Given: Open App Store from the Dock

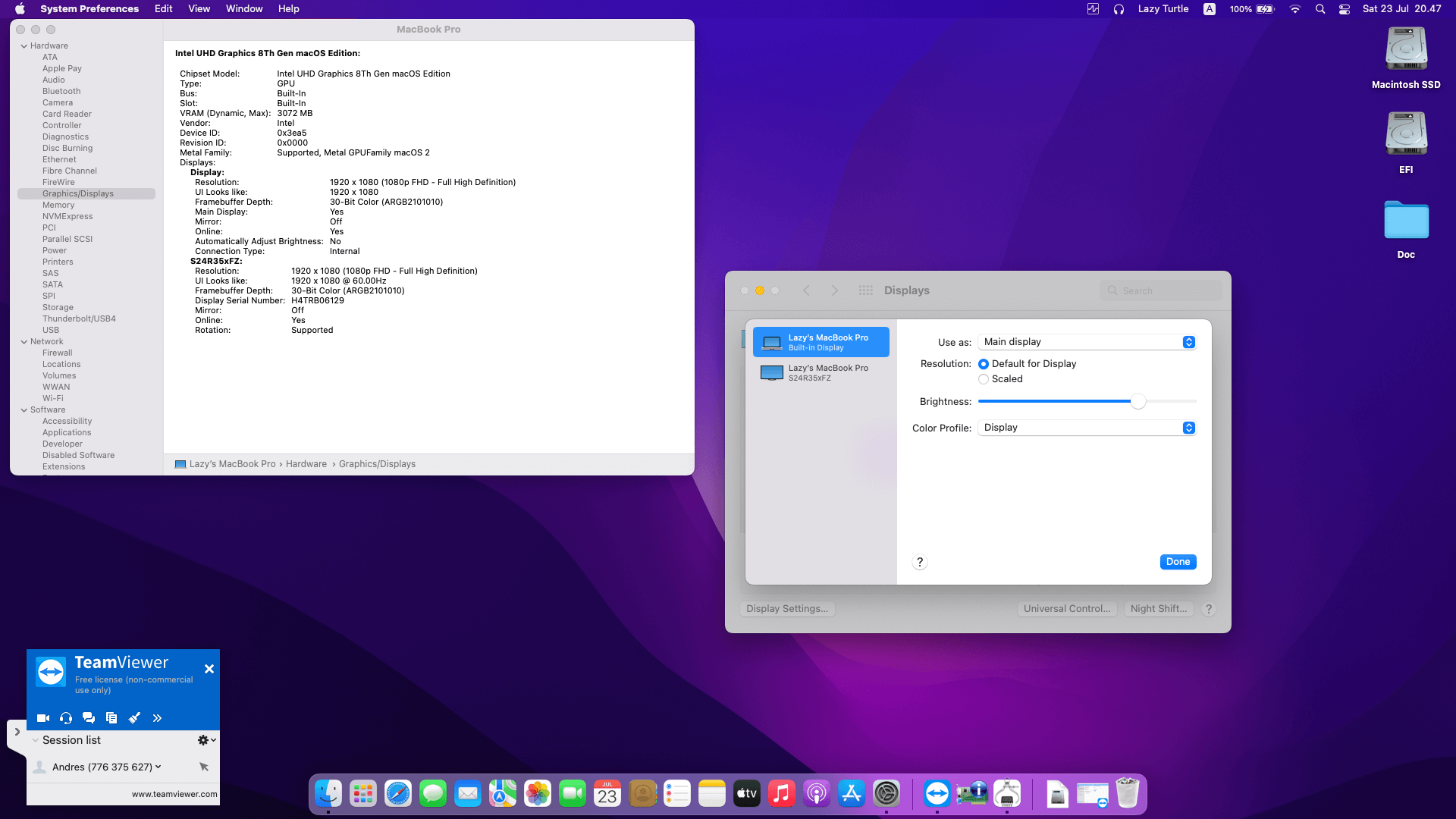Looking at the screenshot, I should pos(852,794).
